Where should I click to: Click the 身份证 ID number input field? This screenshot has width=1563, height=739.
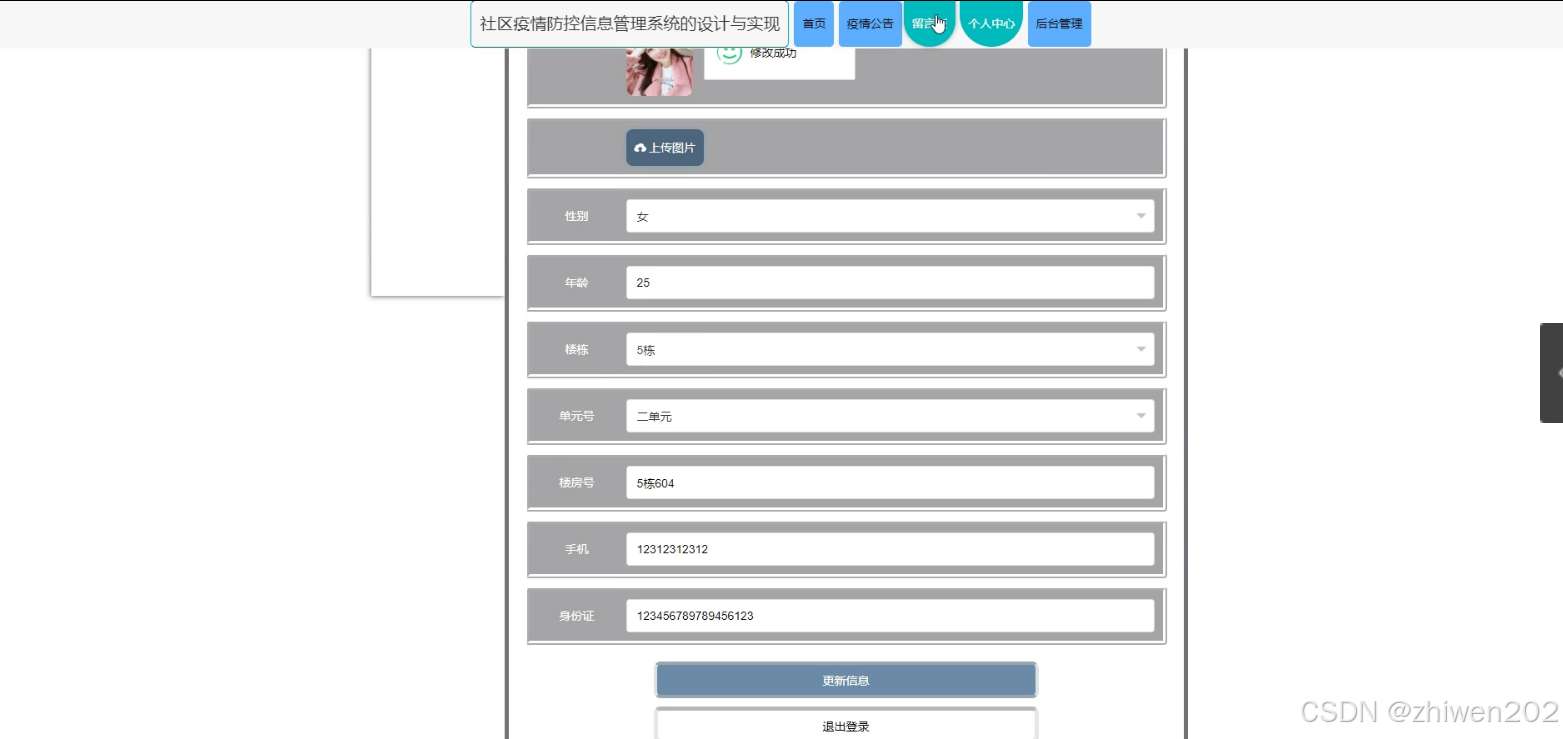coord(890,615)
